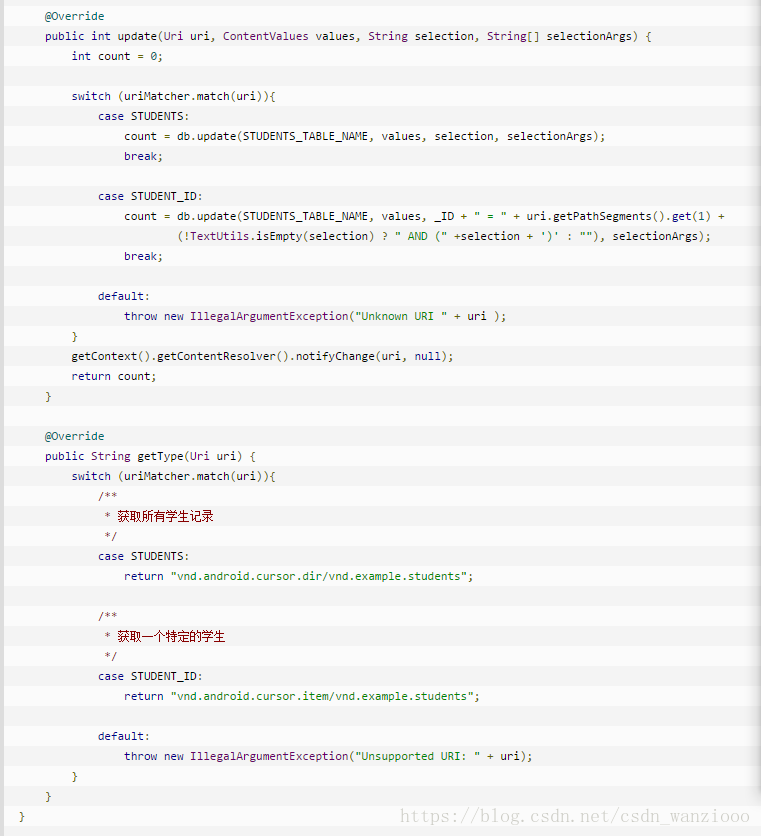761x836 pixels.
Task: Click the 'int count = 0;' line
Action: pos(117,57)
